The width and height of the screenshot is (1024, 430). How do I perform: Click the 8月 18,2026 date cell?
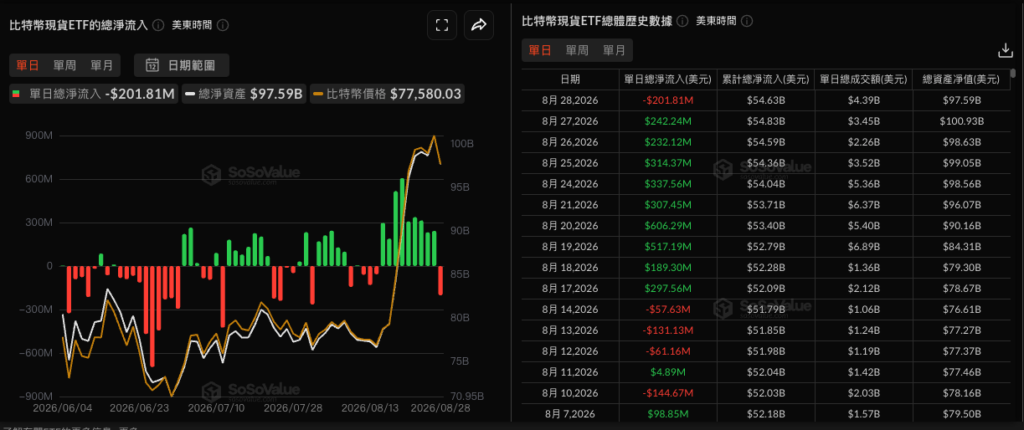pos(569,267)
